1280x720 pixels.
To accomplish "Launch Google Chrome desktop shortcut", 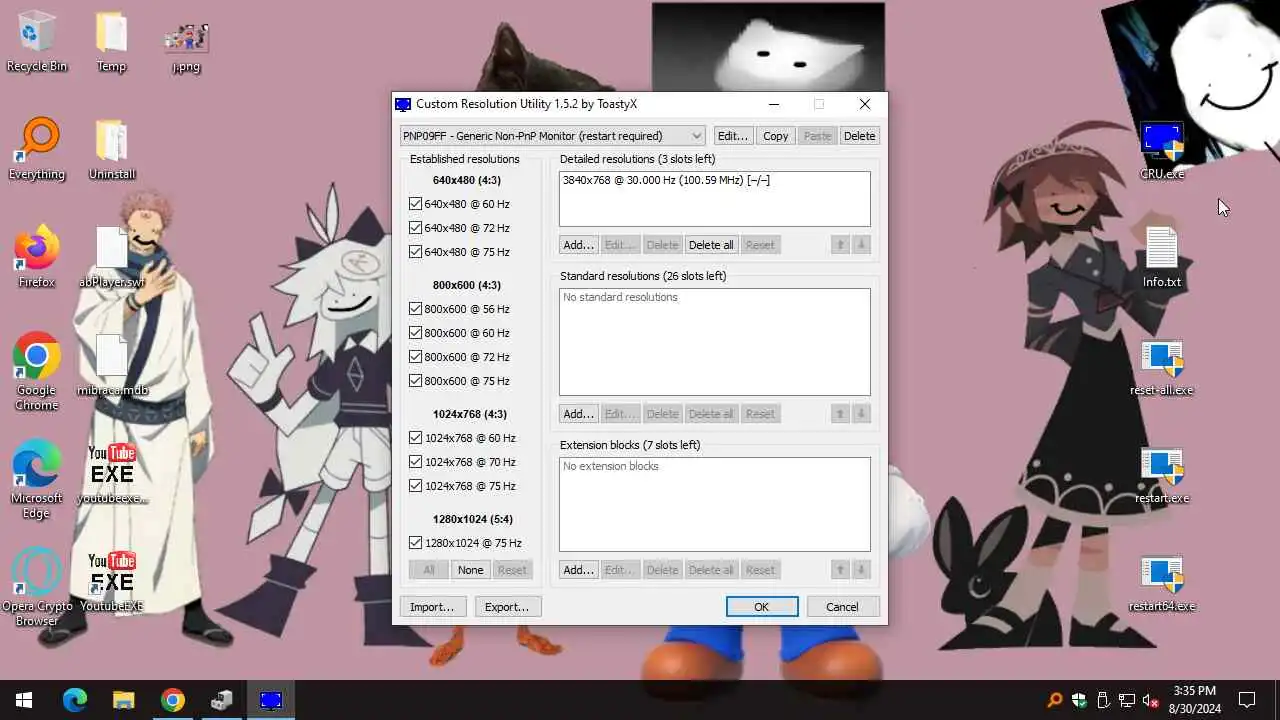I will pos(37,371).
